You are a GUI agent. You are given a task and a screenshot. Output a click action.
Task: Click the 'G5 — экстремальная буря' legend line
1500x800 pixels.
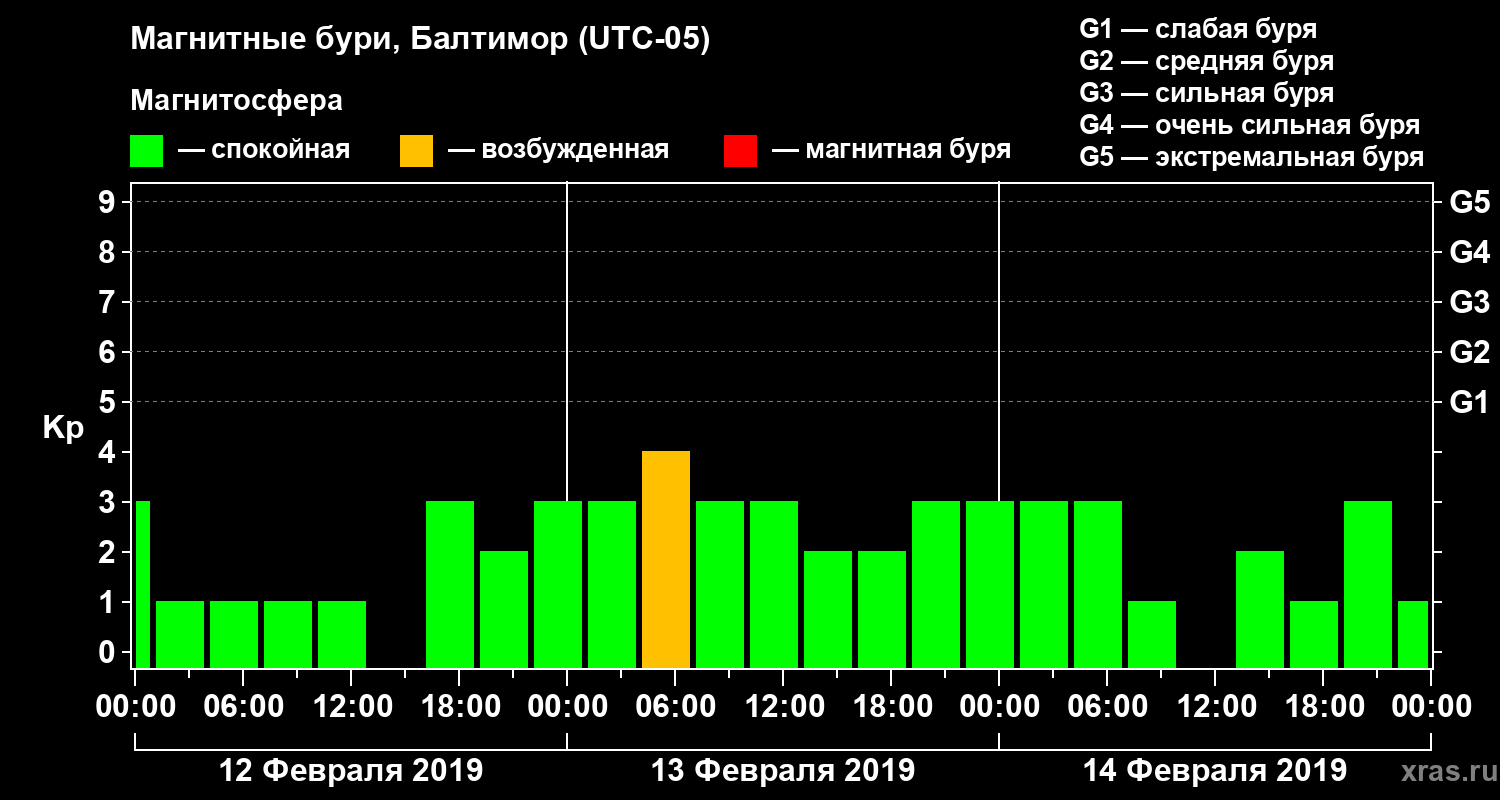pyautogui.click(x=1251, y=158)
